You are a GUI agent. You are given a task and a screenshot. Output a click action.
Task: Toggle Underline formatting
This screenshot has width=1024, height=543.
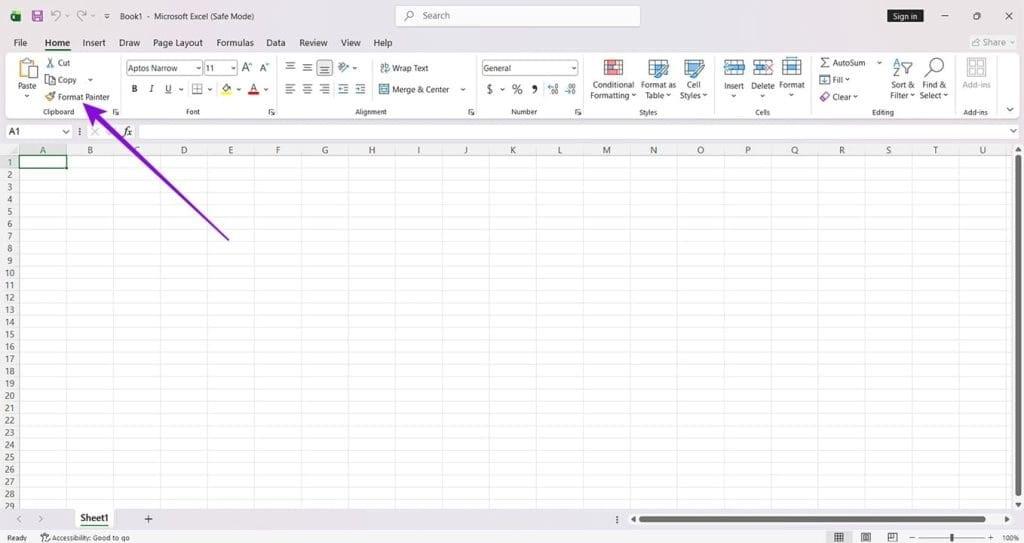coord(168,89)
